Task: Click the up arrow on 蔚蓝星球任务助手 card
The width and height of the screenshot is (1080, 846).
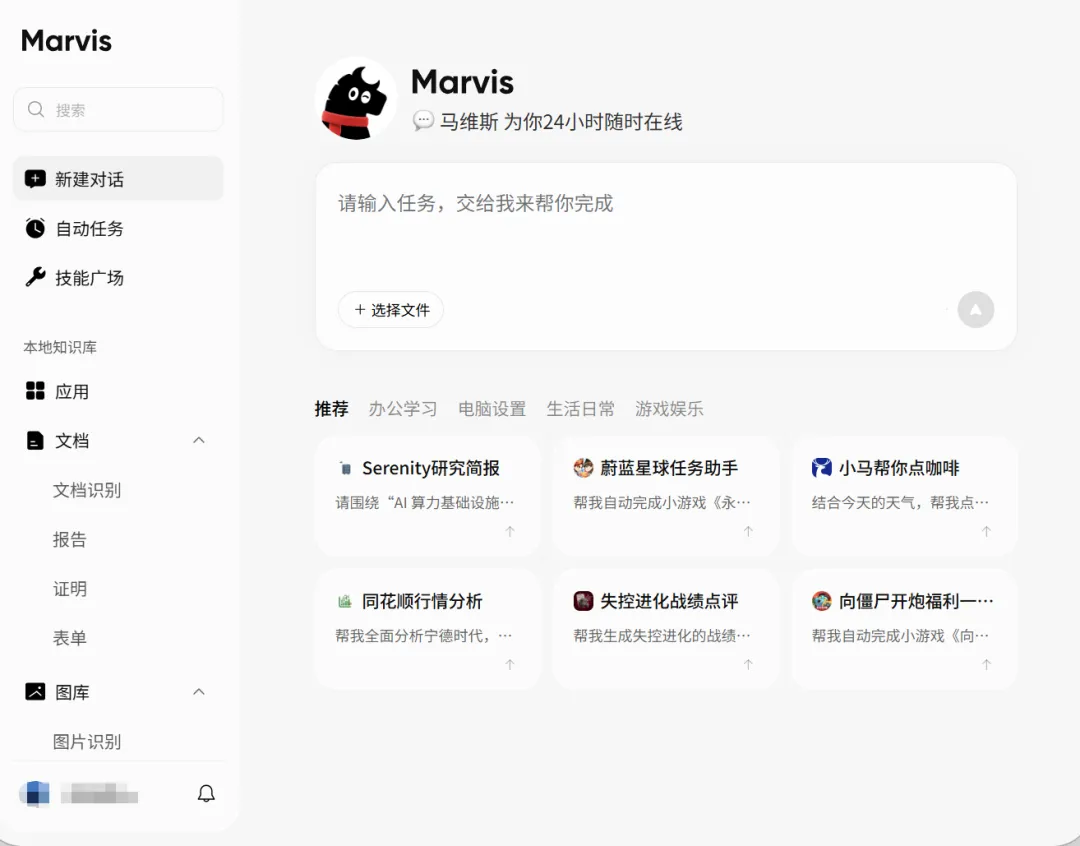Action: click(x=748, y=531)
